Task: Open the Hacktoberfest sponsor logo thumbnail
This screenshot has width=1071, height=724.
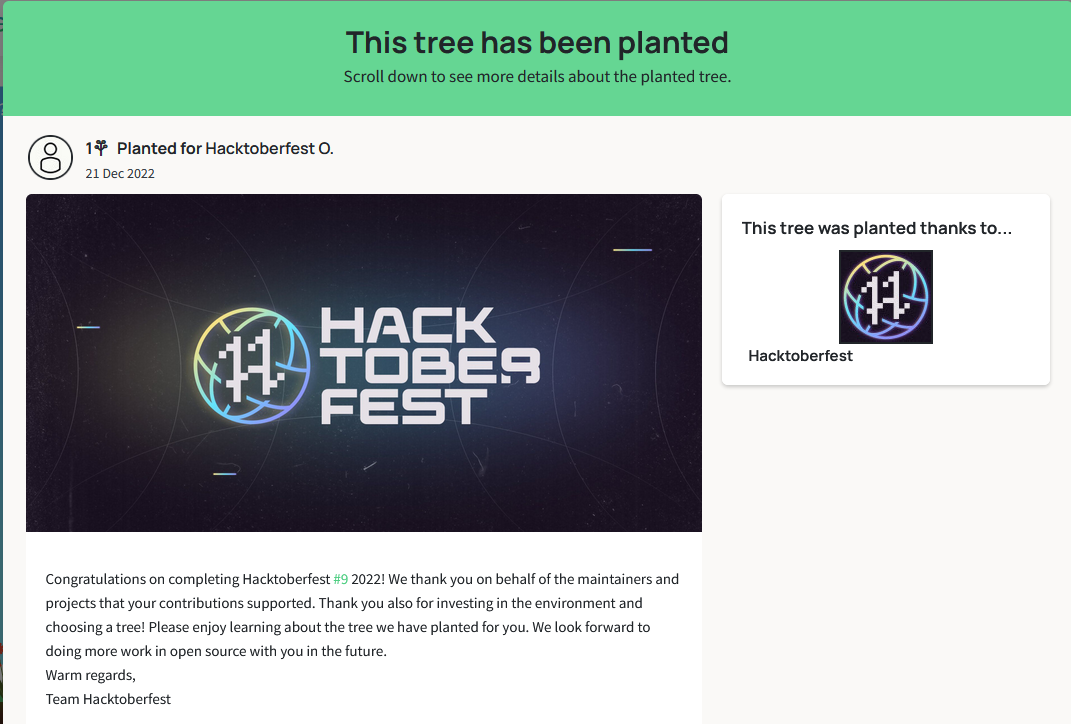Action: click(885, 297)
